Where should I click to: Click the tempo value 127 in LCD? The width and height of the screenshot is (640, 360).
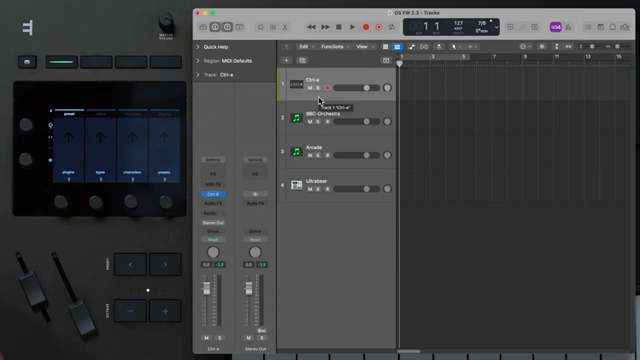click(x=458, y=24)
